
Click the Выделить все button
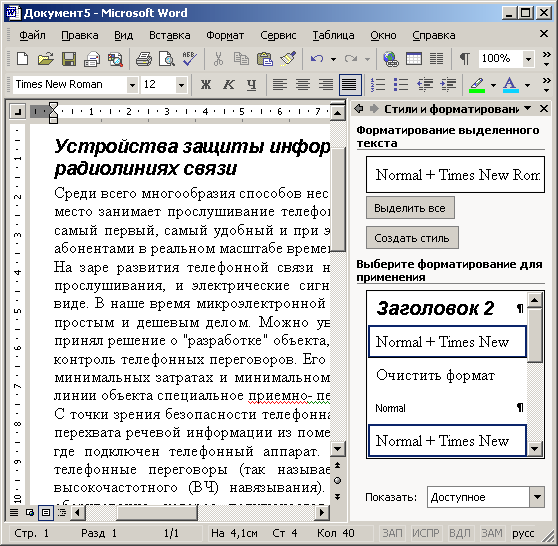(410, 208)
